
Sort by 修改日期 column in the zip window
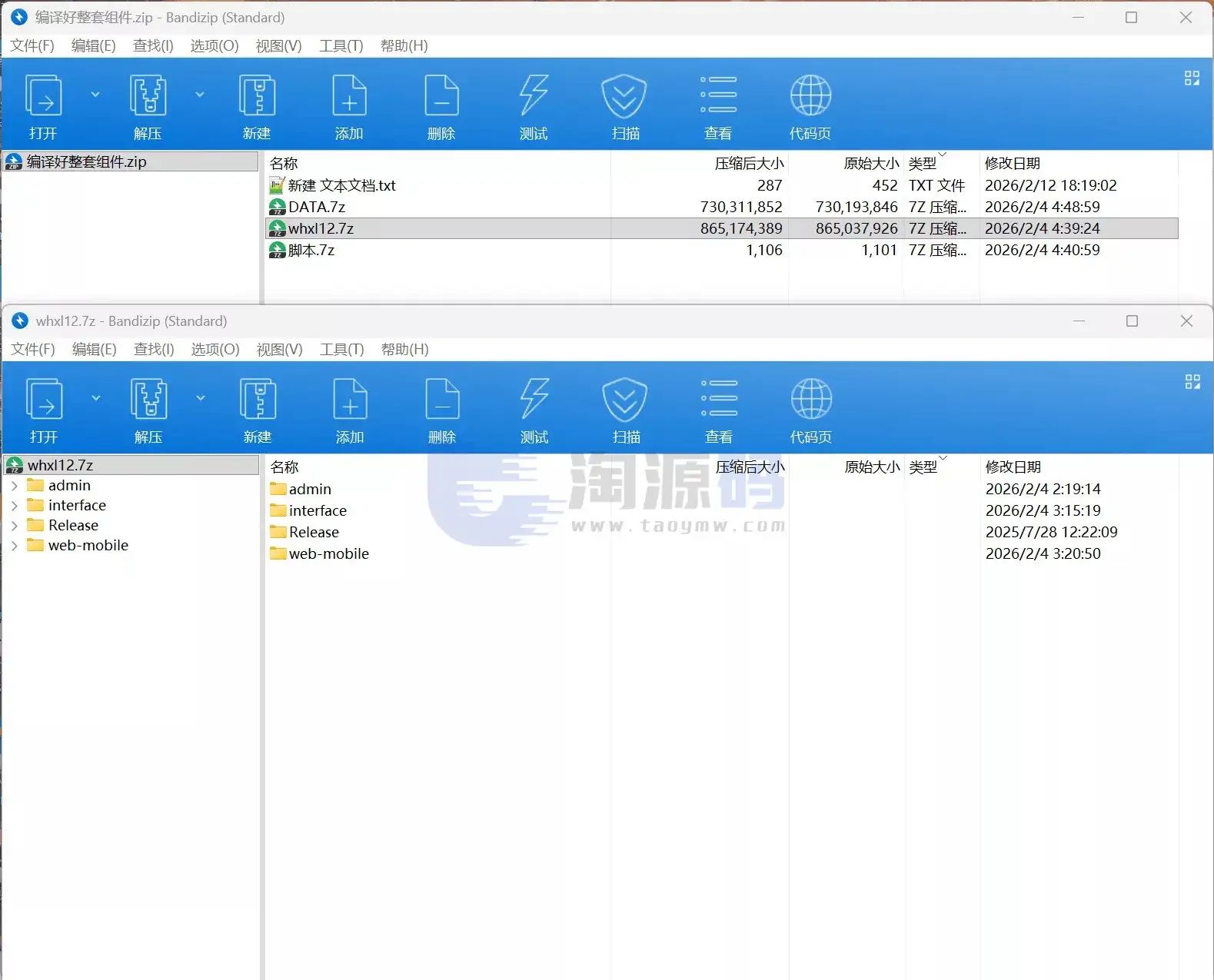click(x=1013, y=163)
